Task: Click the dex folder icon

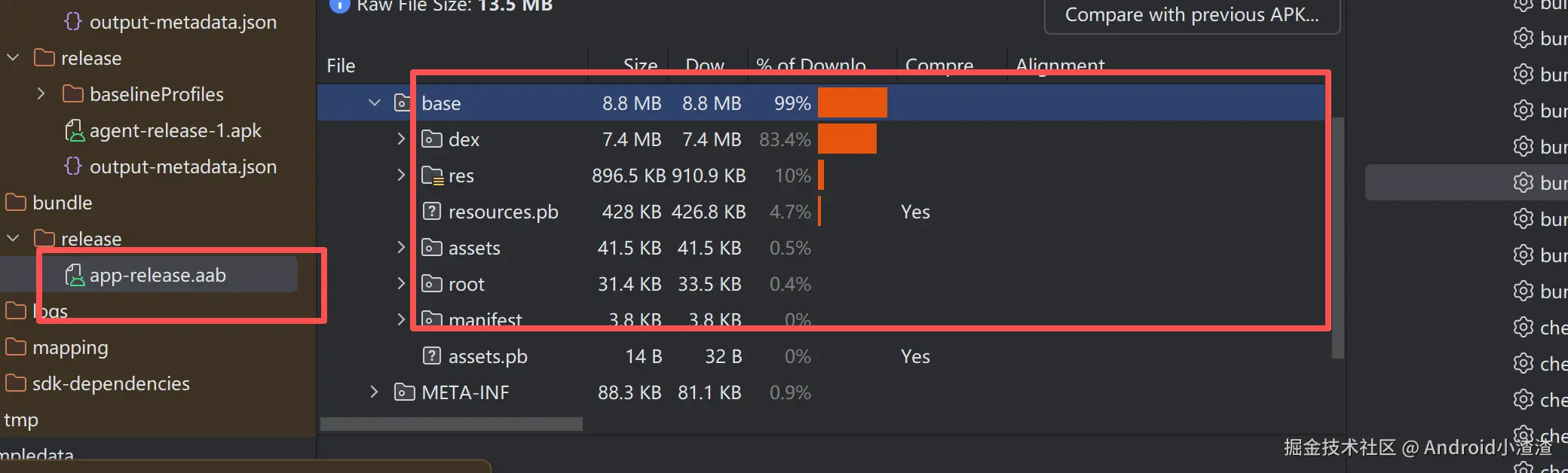Action: click(x=431, y=139)
